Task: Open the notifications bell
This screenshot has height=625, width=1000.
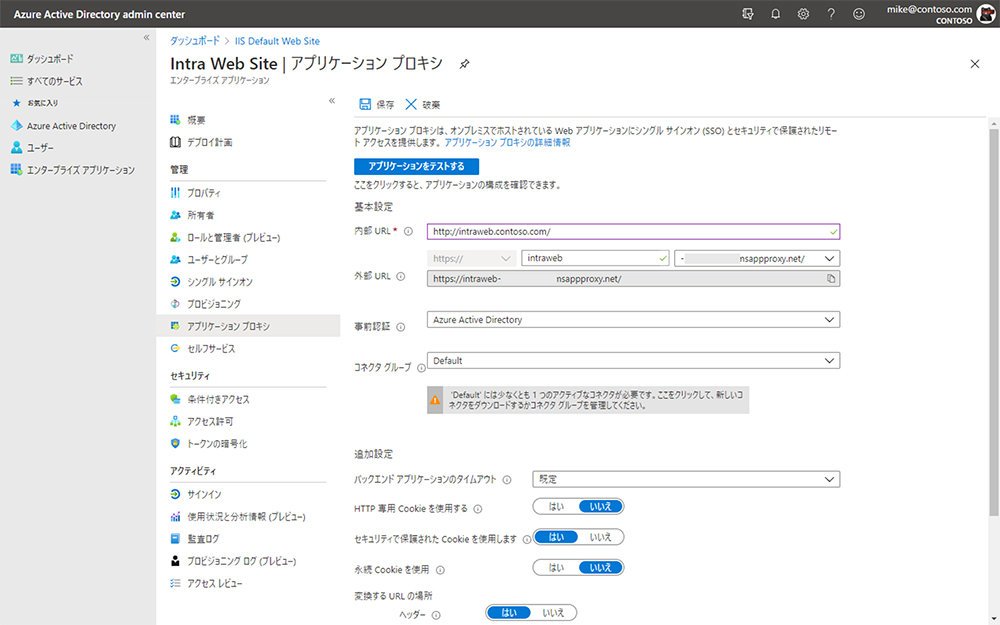Action: pos(776,13)
